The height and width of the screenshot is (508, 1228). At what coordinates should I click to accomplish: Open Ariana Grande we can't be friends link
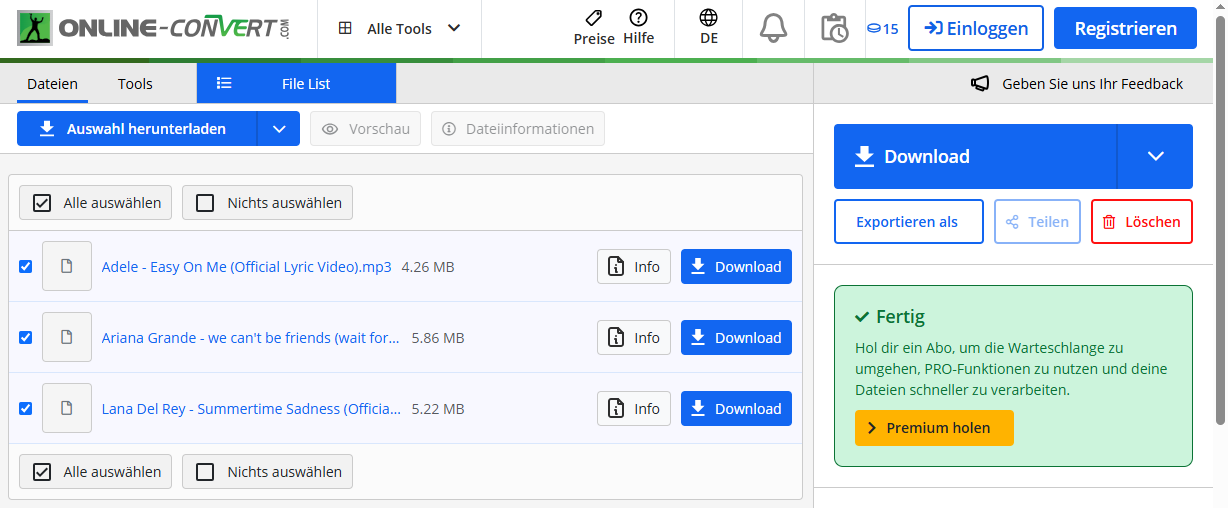pos(251,338)
